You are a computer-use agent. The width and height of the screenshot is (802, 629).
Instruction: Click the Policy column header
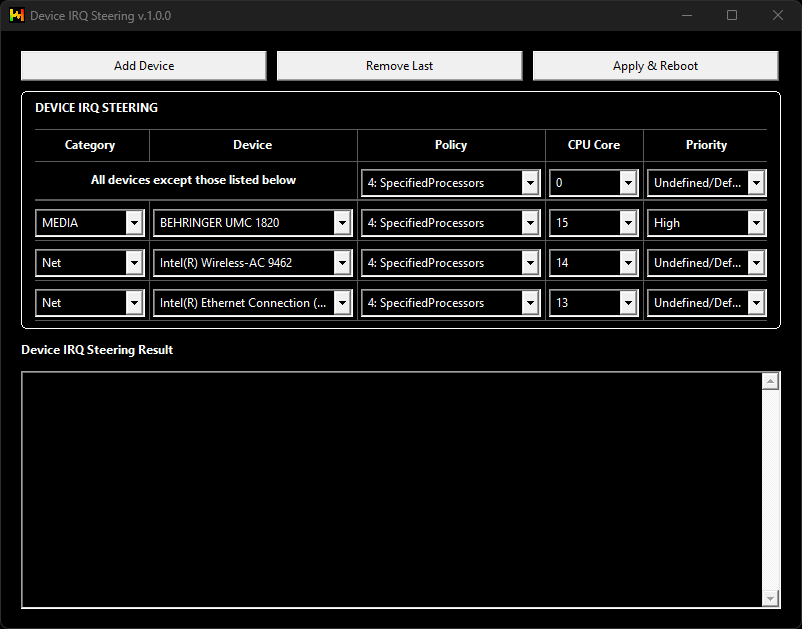pyautogui.click(x=451, y=145)
